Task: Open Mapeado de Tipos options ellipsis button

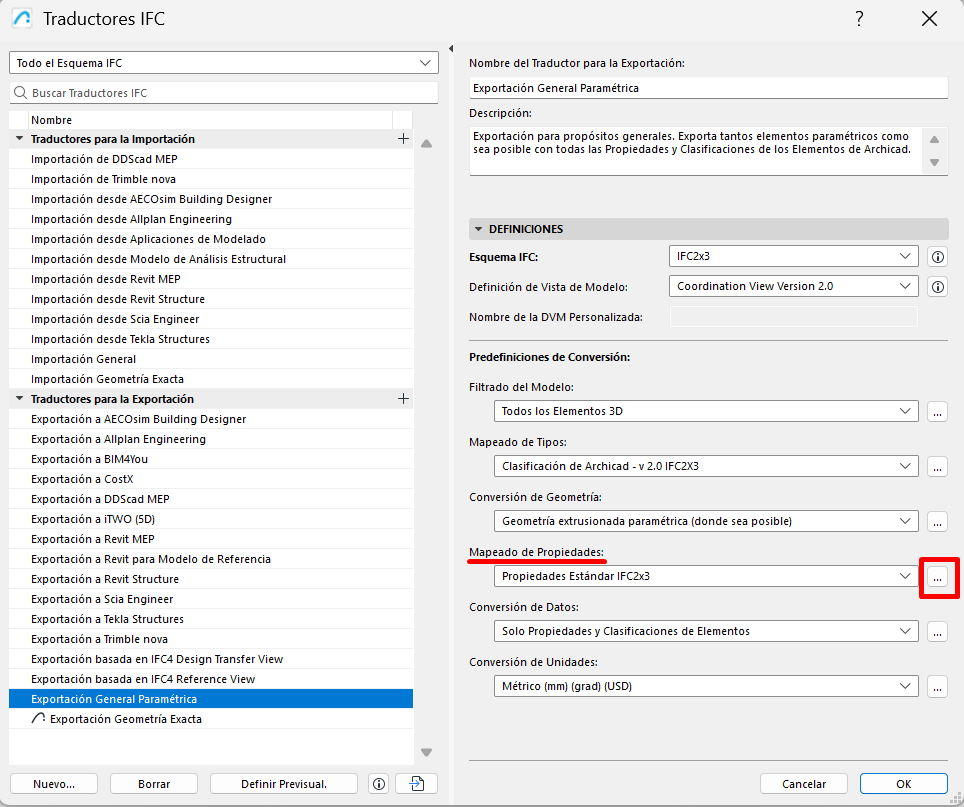Action: 937,466
